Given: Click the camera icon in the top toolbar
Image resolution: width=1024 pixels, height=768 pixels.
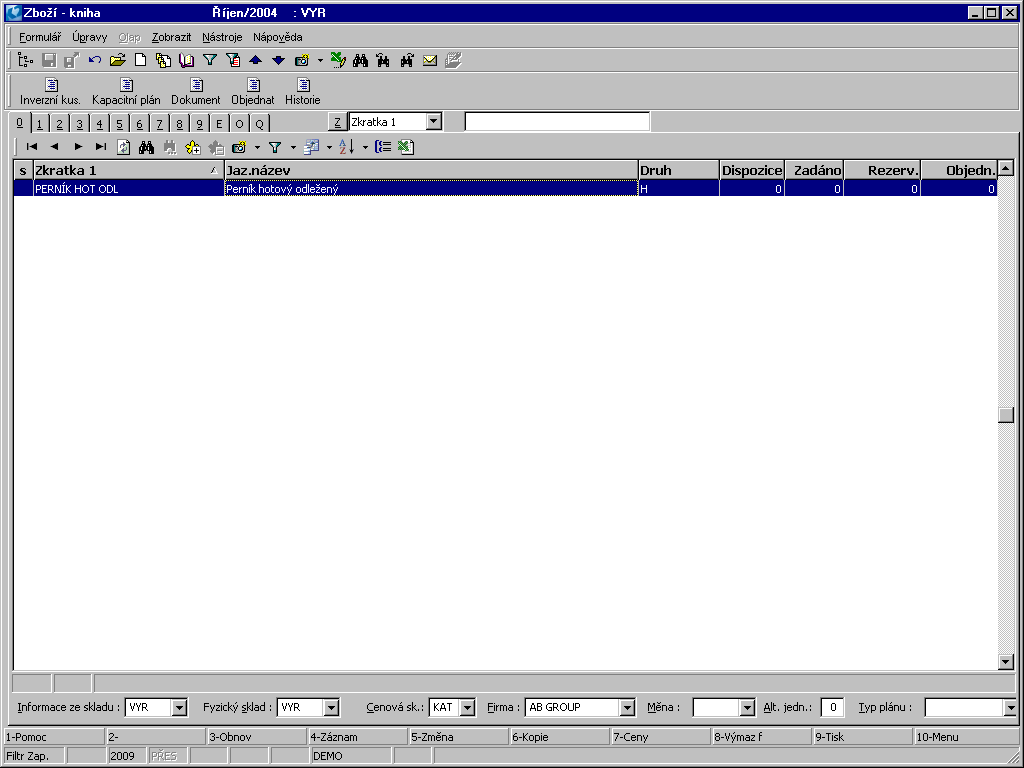Looking at the screenshot, I should [x=302, y=60].
